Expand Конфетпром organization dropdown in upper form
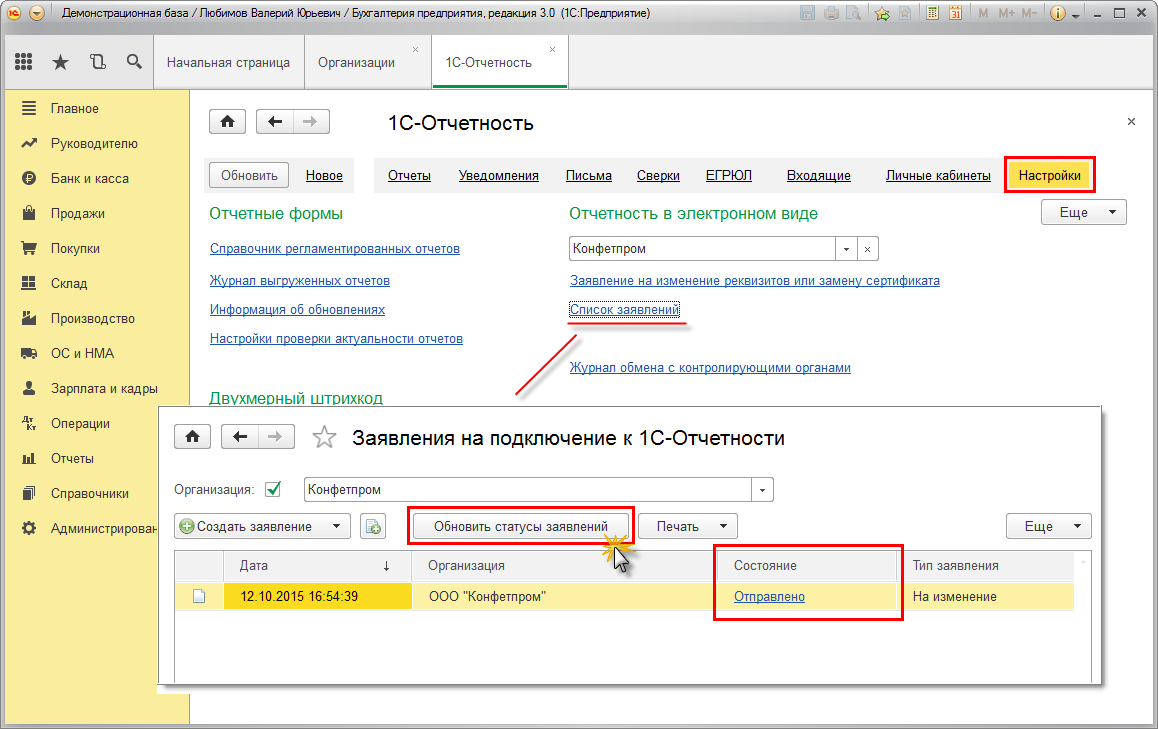Image resolution: width=1158 pixels, height=729 pixels. coord(846,249)
